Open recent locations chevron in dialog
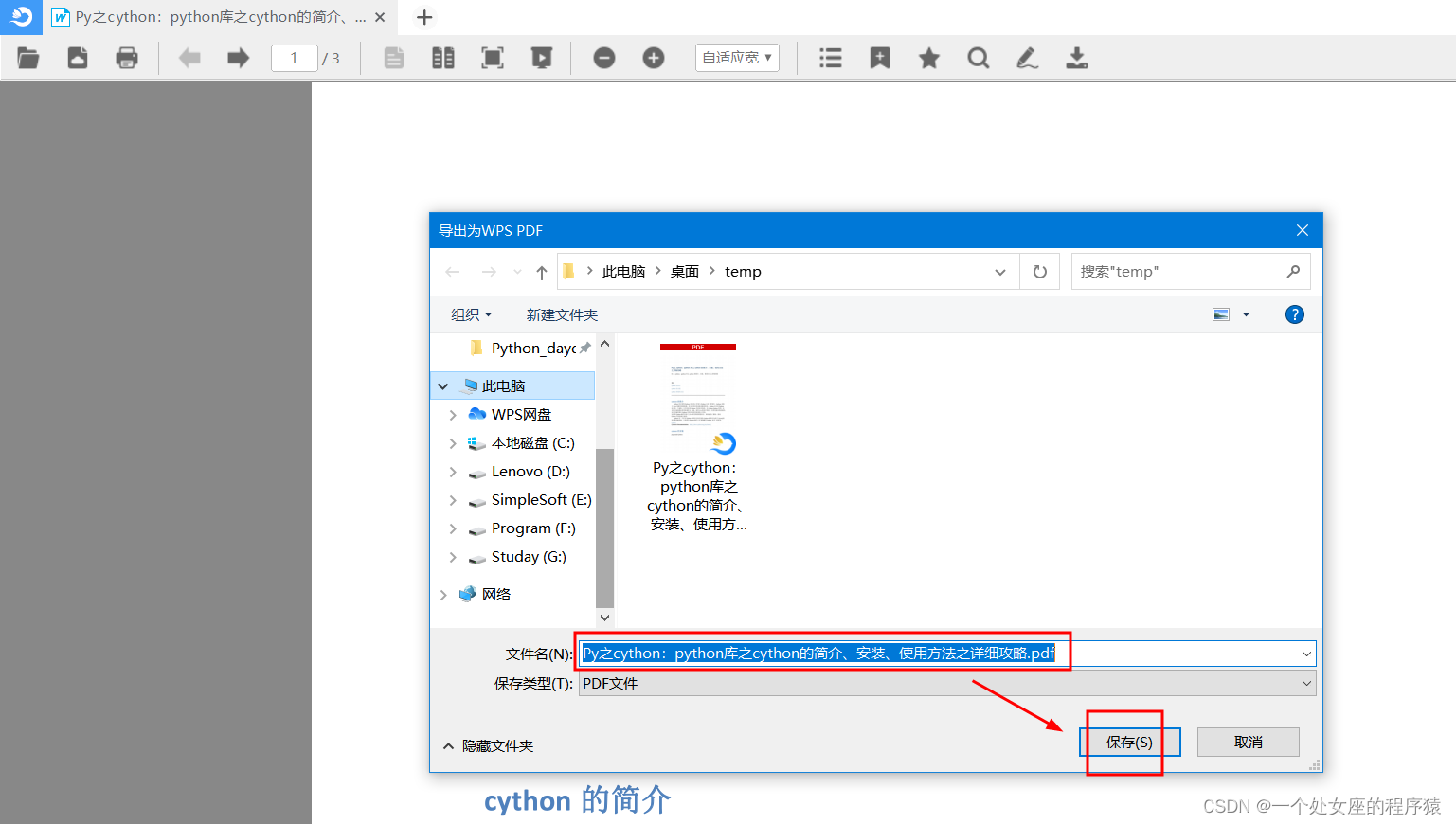Viewport: 1456px width, 824px height. [517, 272]
